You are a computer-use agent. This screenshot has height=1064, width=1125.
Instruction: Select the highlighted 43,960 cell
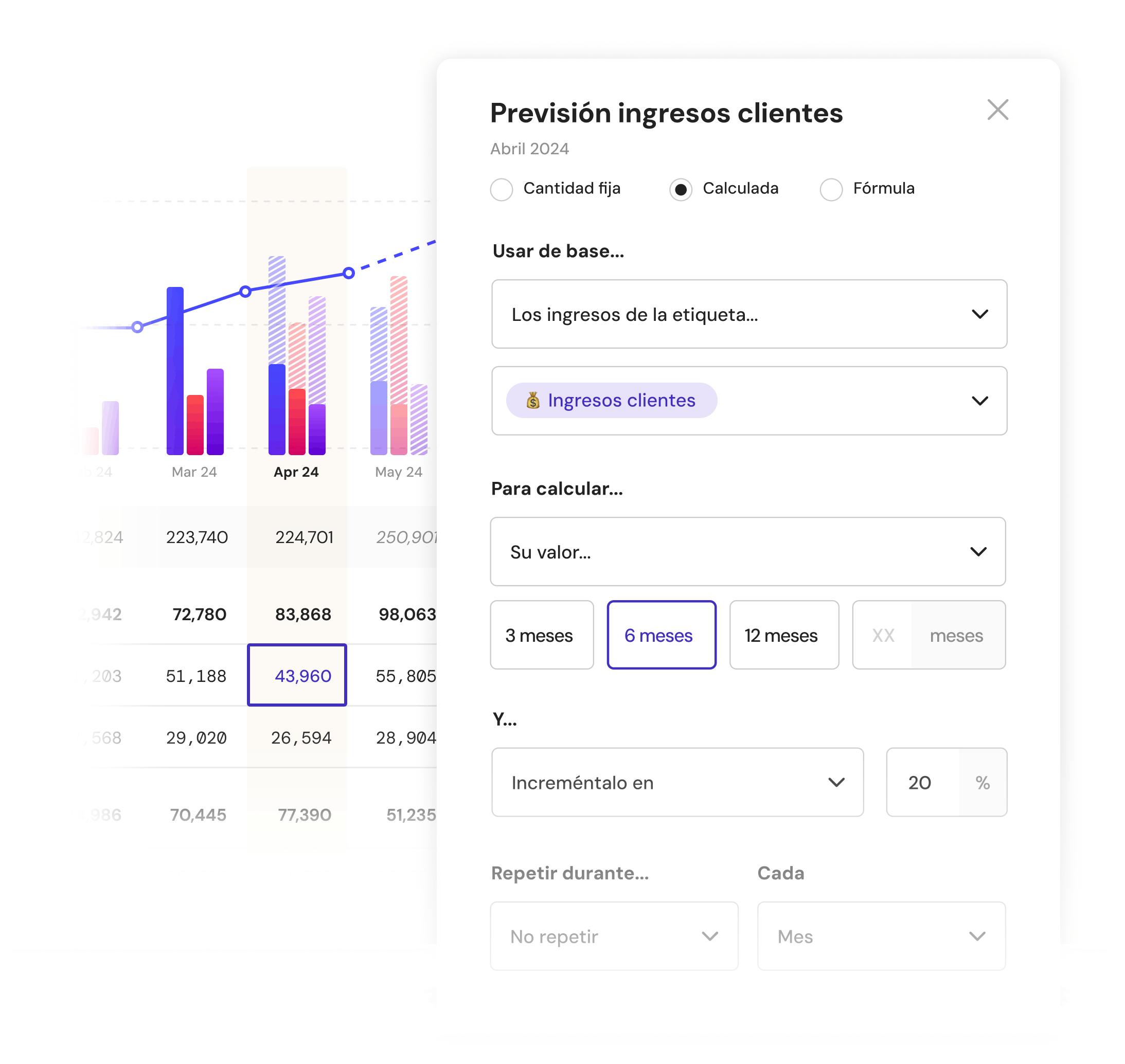point(297,675)
